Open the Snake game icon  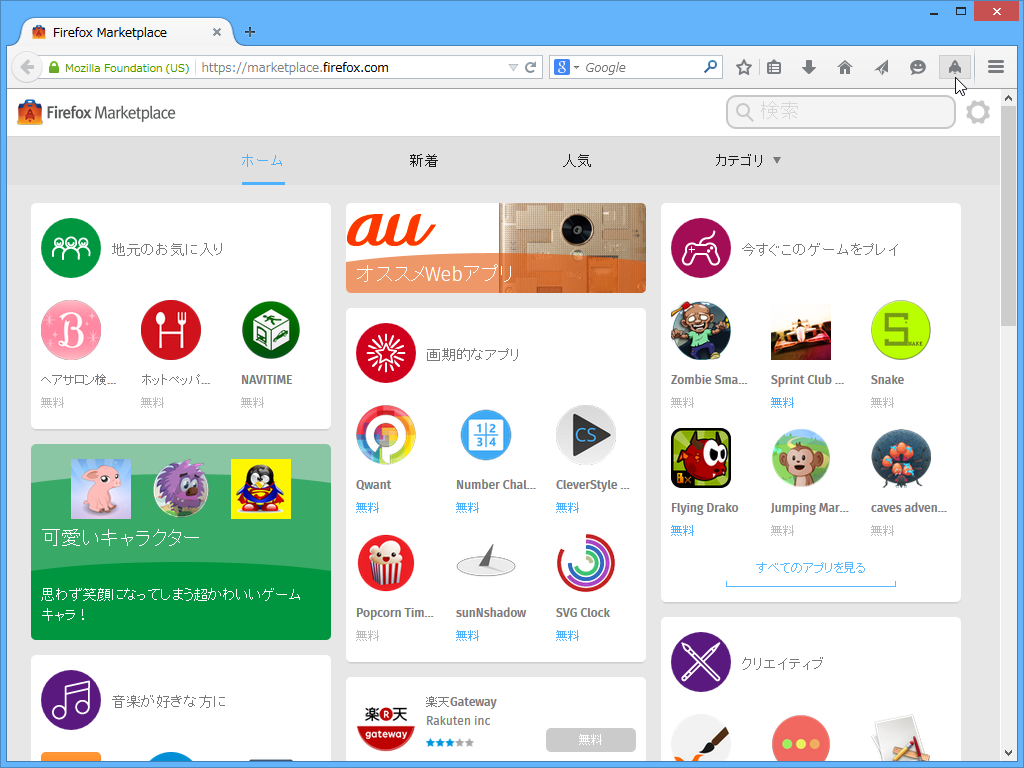(901, 330)
